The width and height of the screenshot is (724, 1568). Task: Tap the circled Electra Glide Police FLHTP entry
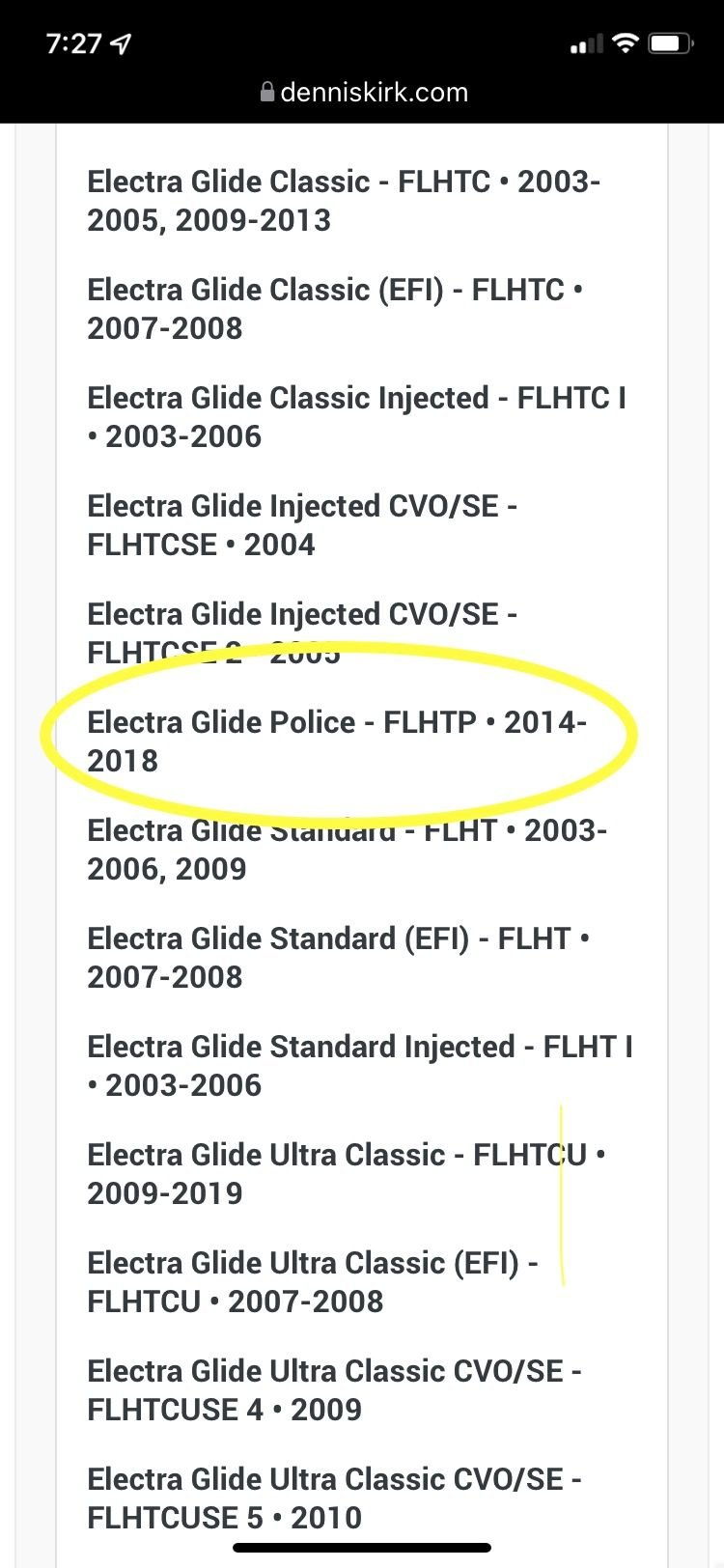point(336,742)
